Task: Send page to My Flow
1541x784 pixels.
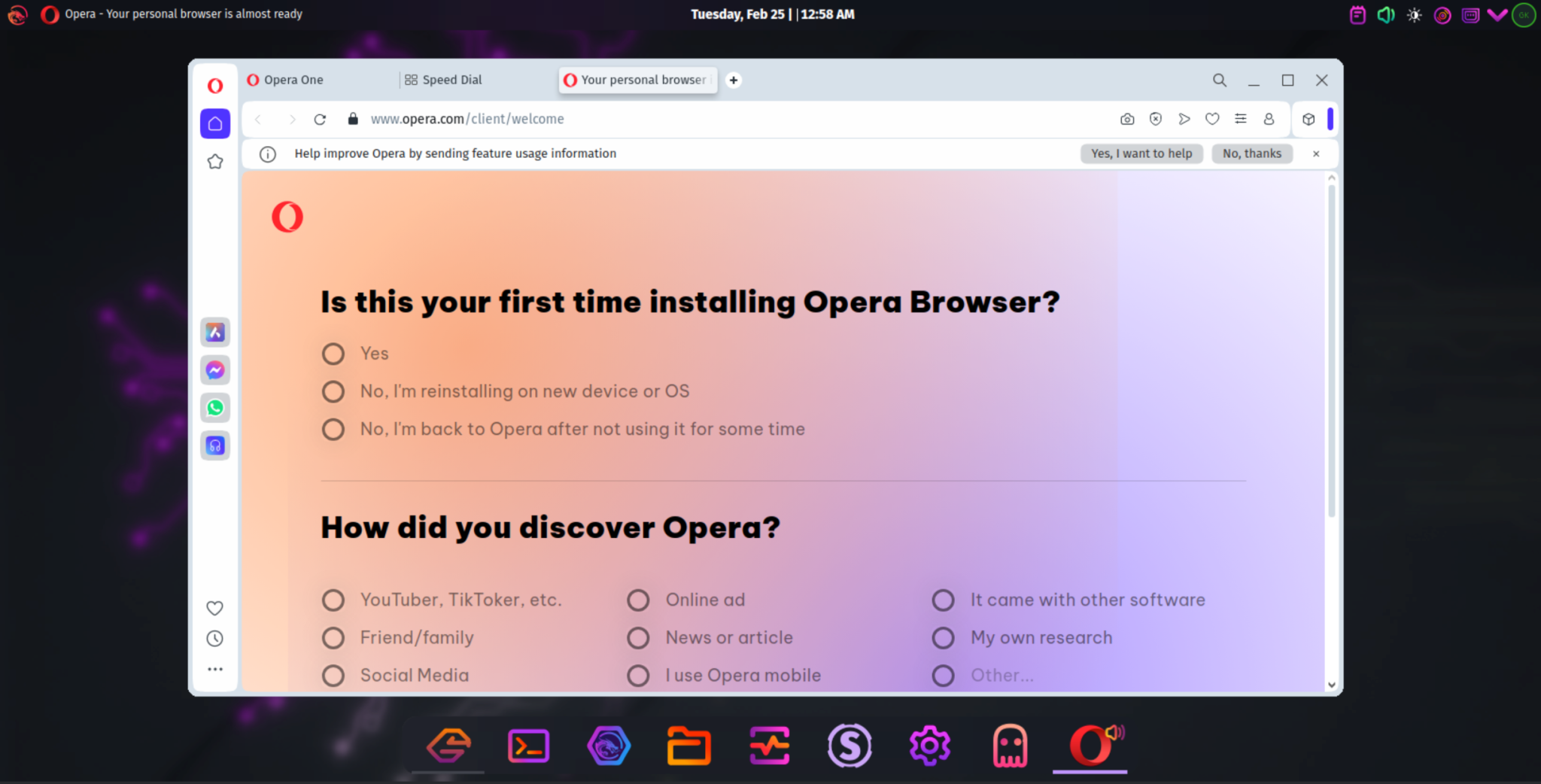Action: (1184, 118)
